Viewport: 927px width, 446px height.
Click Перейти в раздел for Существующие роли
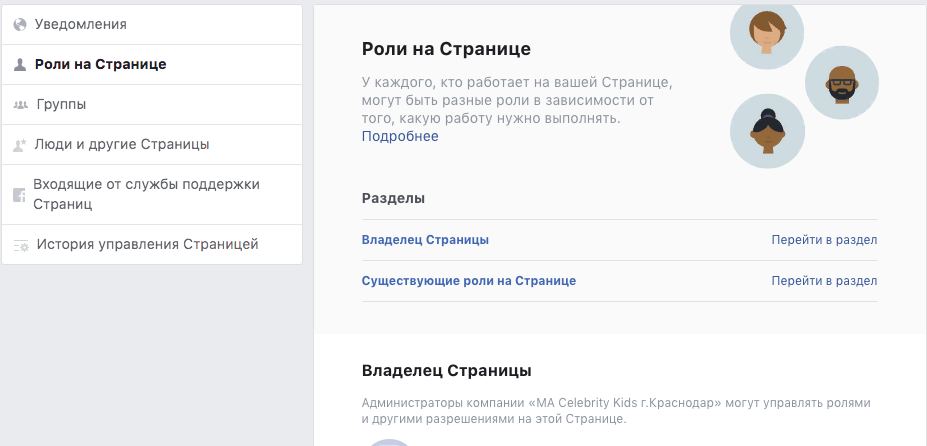[824, 281]
